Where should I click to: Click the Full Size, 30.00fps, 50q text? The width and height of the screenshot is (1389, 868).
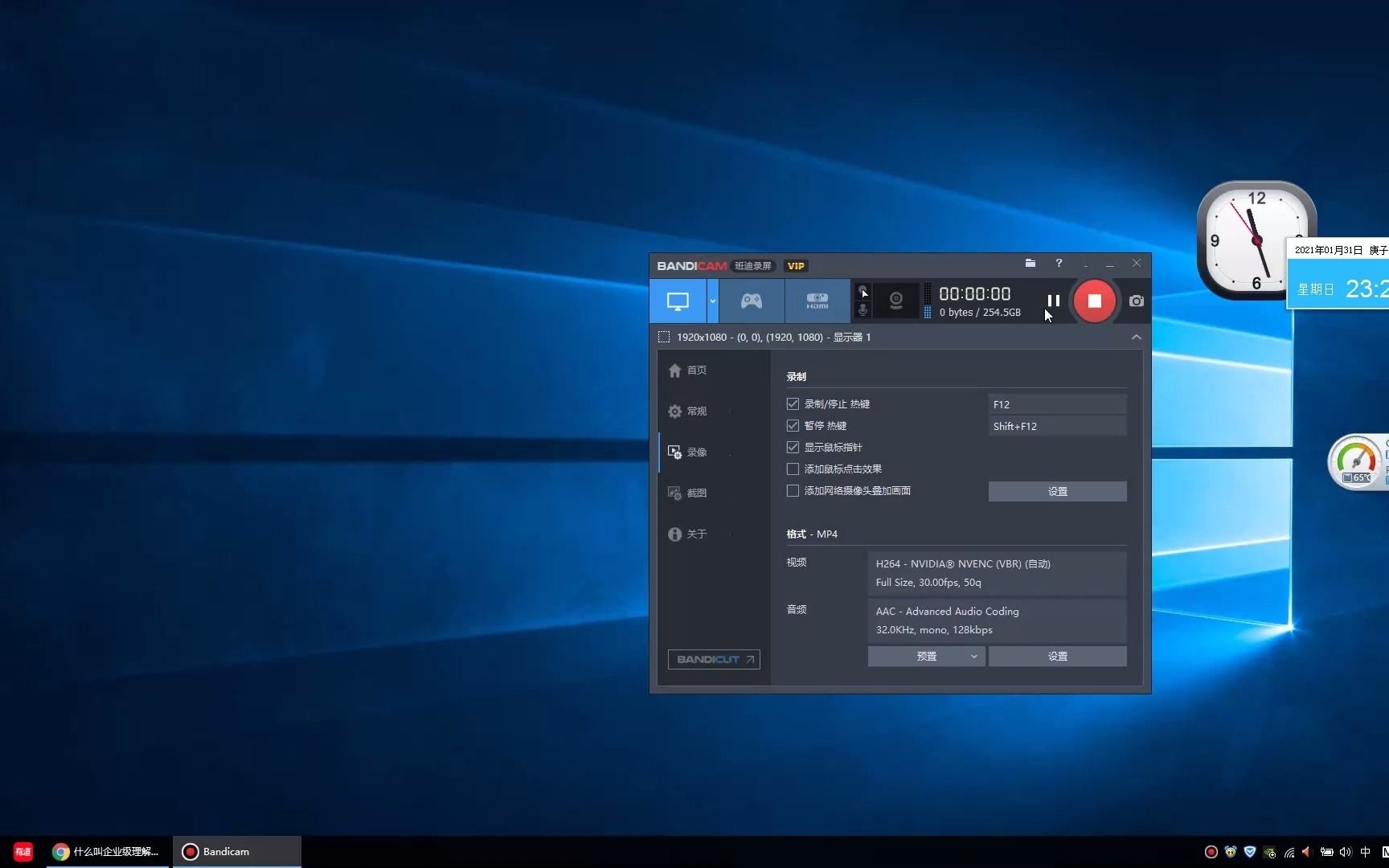point(928,583)
